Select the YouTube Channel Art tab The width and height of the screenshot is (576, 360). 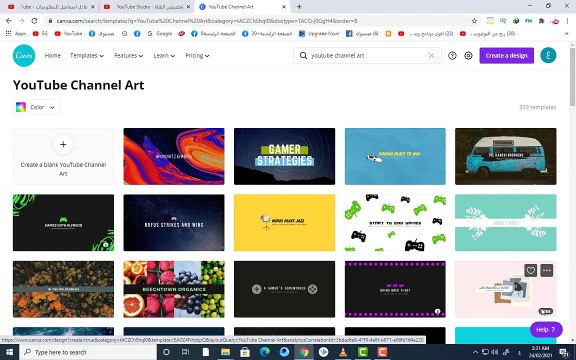click(x=242, y=7)
